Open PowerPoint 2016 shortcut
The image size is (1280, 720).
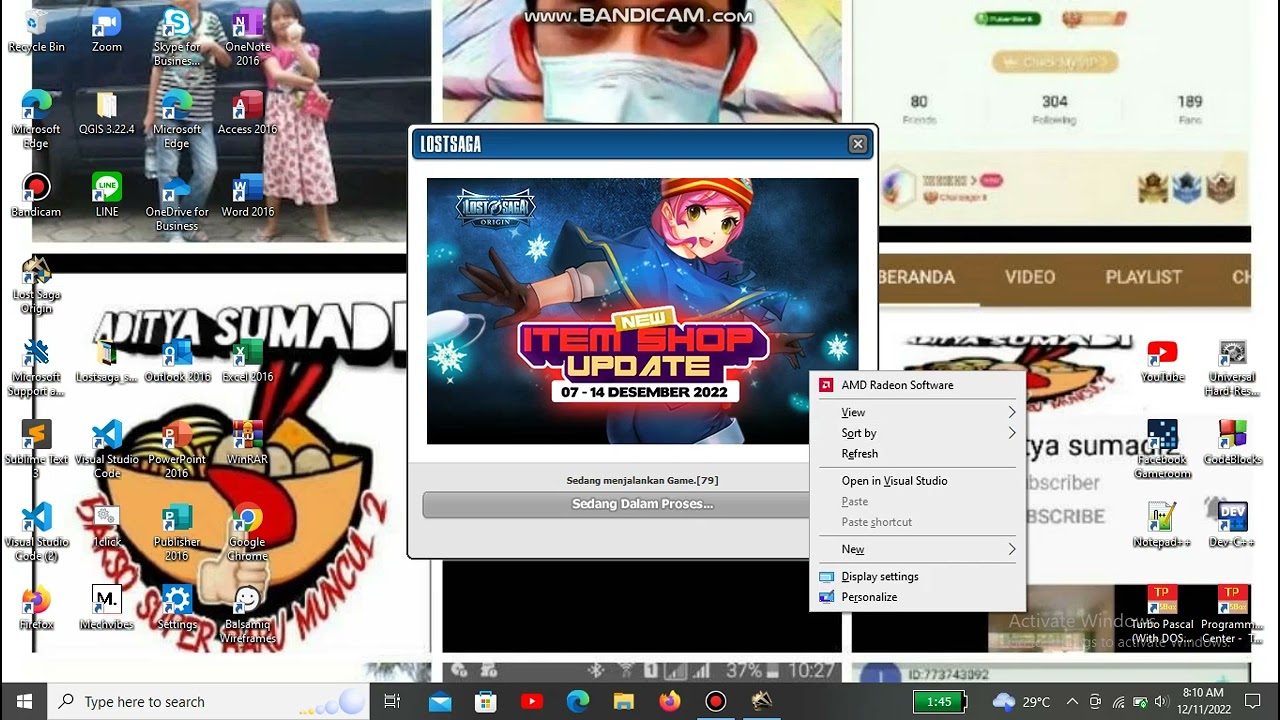177,449
